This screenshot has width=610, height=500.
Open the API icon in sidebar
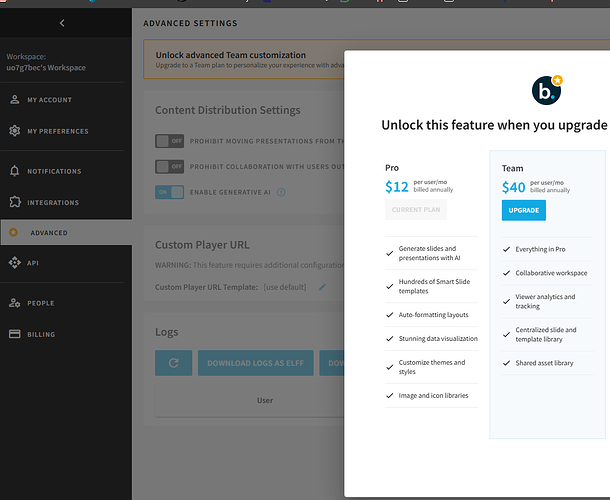coord(14,263)
